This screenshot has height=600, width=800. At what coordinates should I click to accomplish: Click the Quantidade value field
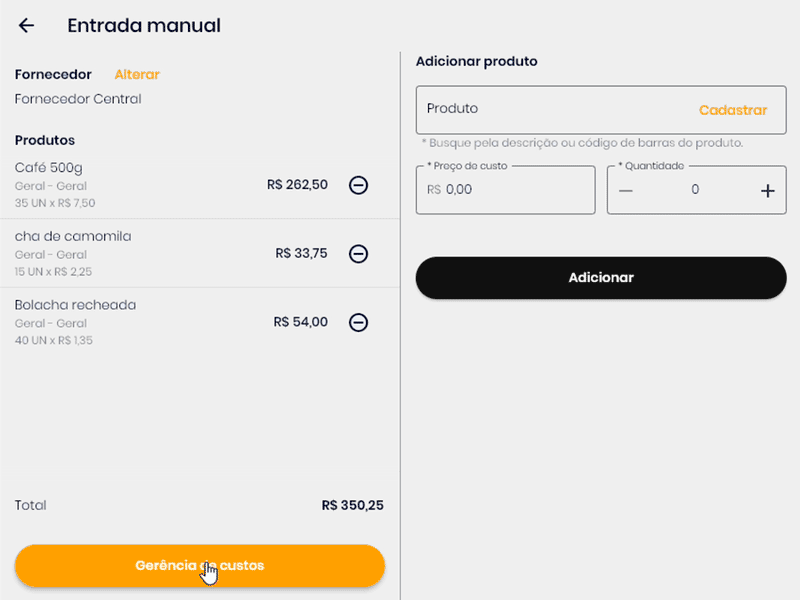[x=696, y=190]
